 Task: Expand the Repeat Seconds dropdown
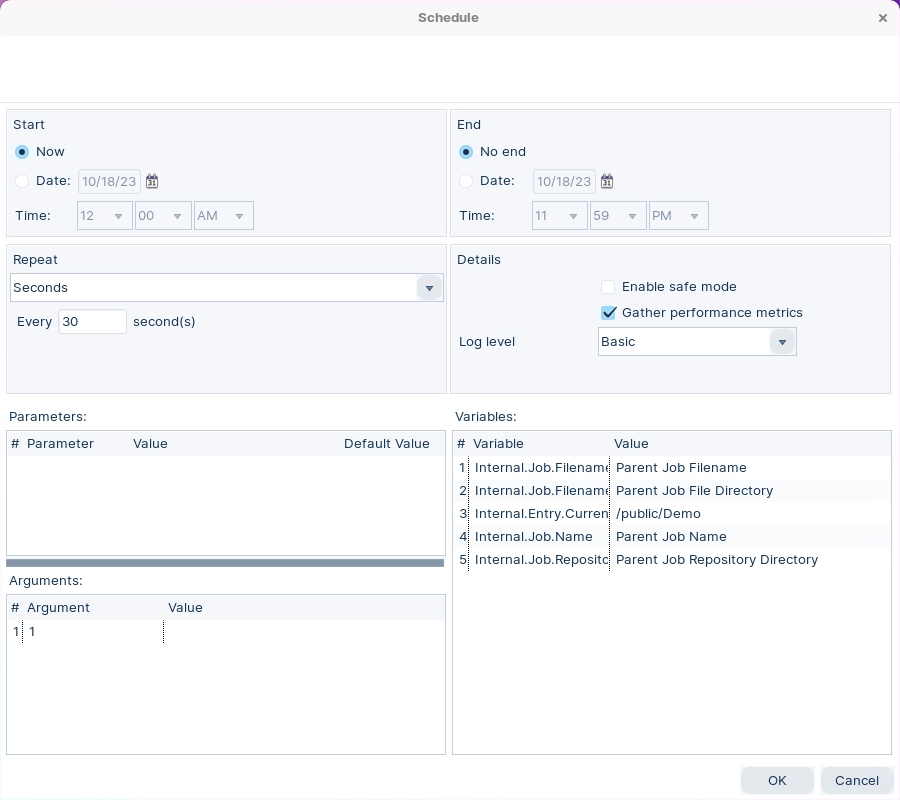429,288
